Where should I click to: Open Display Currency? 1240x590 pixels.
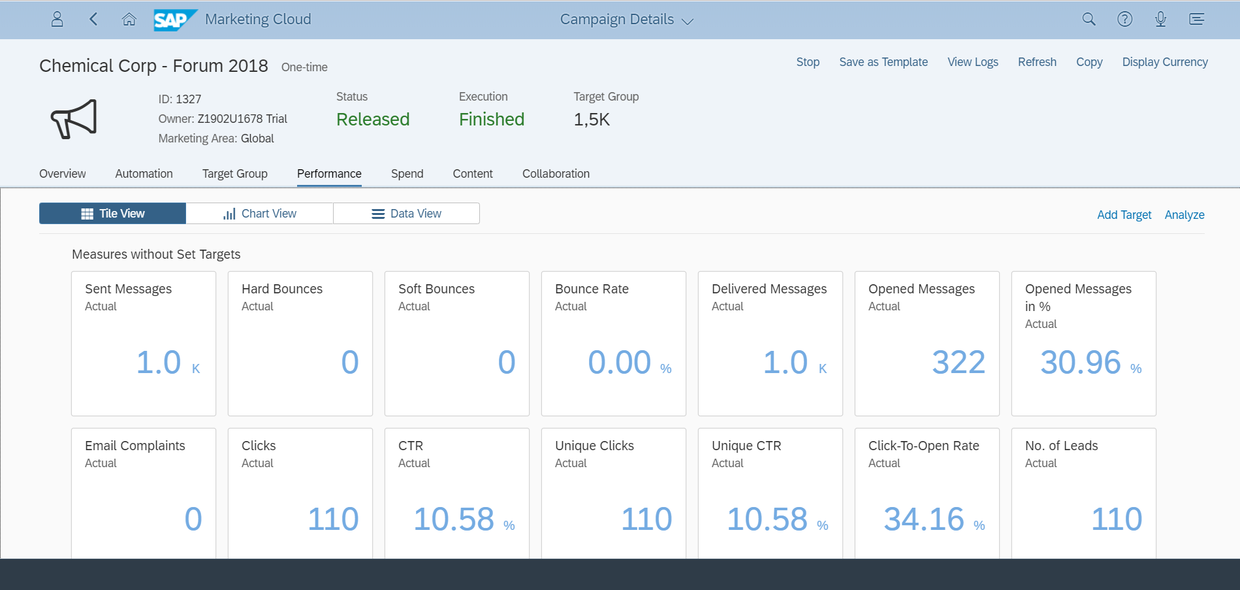tap(1165, 62)
